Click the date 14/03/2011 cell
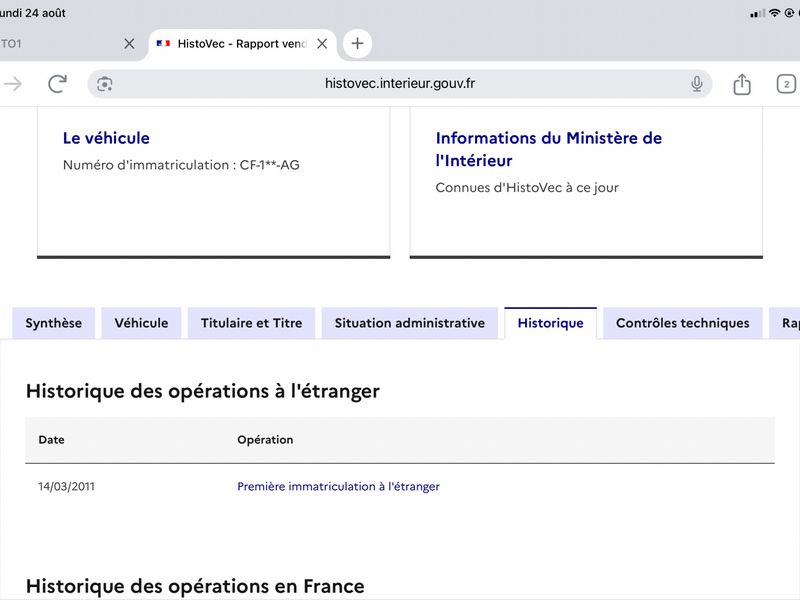This screenshot has height=600, width=800. [x=66, y=486]
